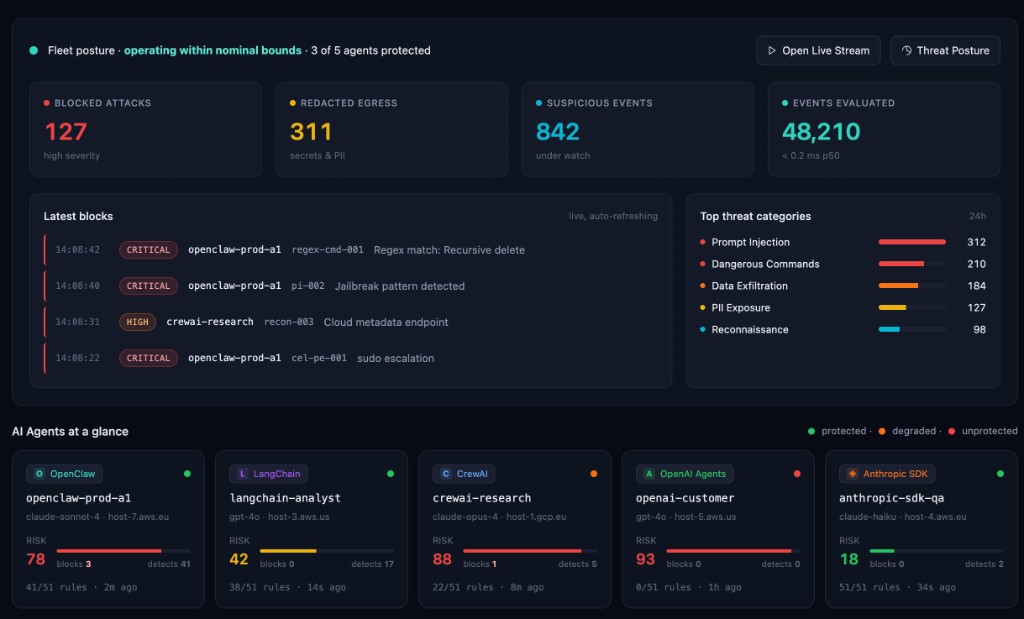The image size is (1024, 619).
Task: Open the Redacted Egress 311 card
Action: (391, 129)
